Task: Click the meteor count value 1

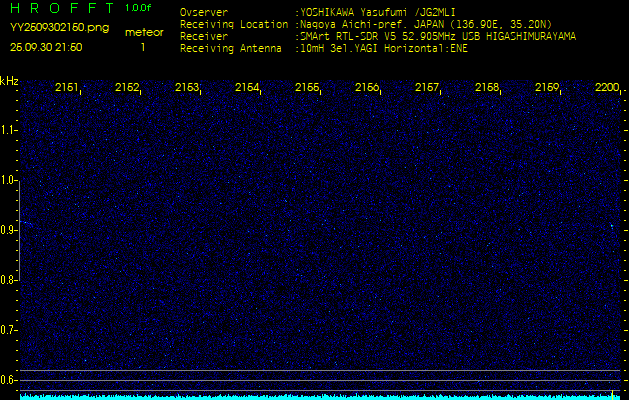Action: click(142, 47)
